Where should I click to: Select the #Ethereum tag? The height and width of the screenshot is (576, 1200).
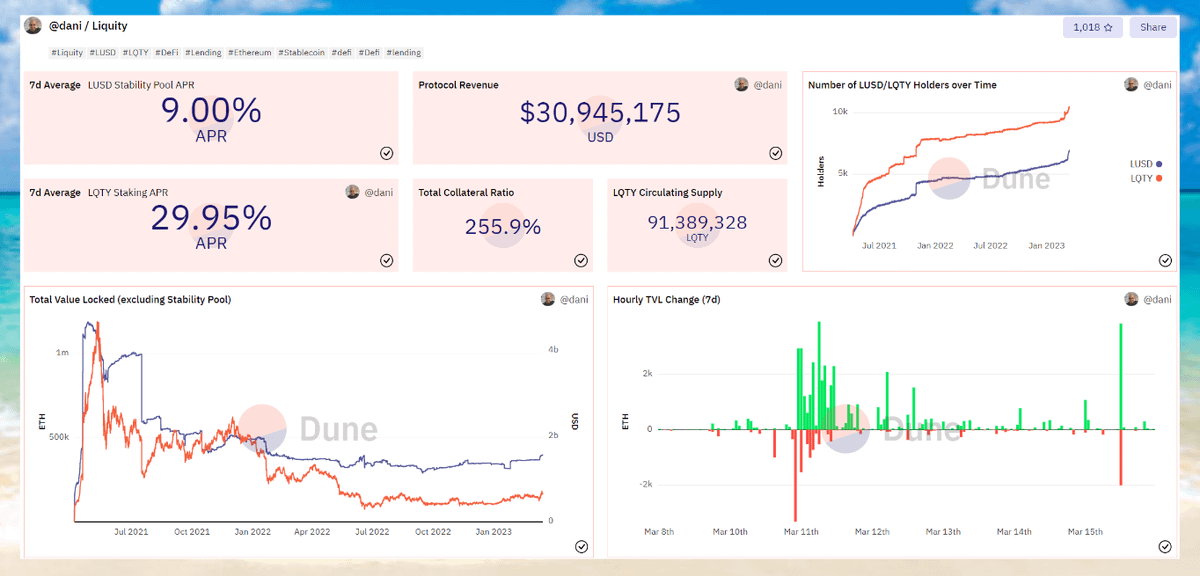point(250,52)
